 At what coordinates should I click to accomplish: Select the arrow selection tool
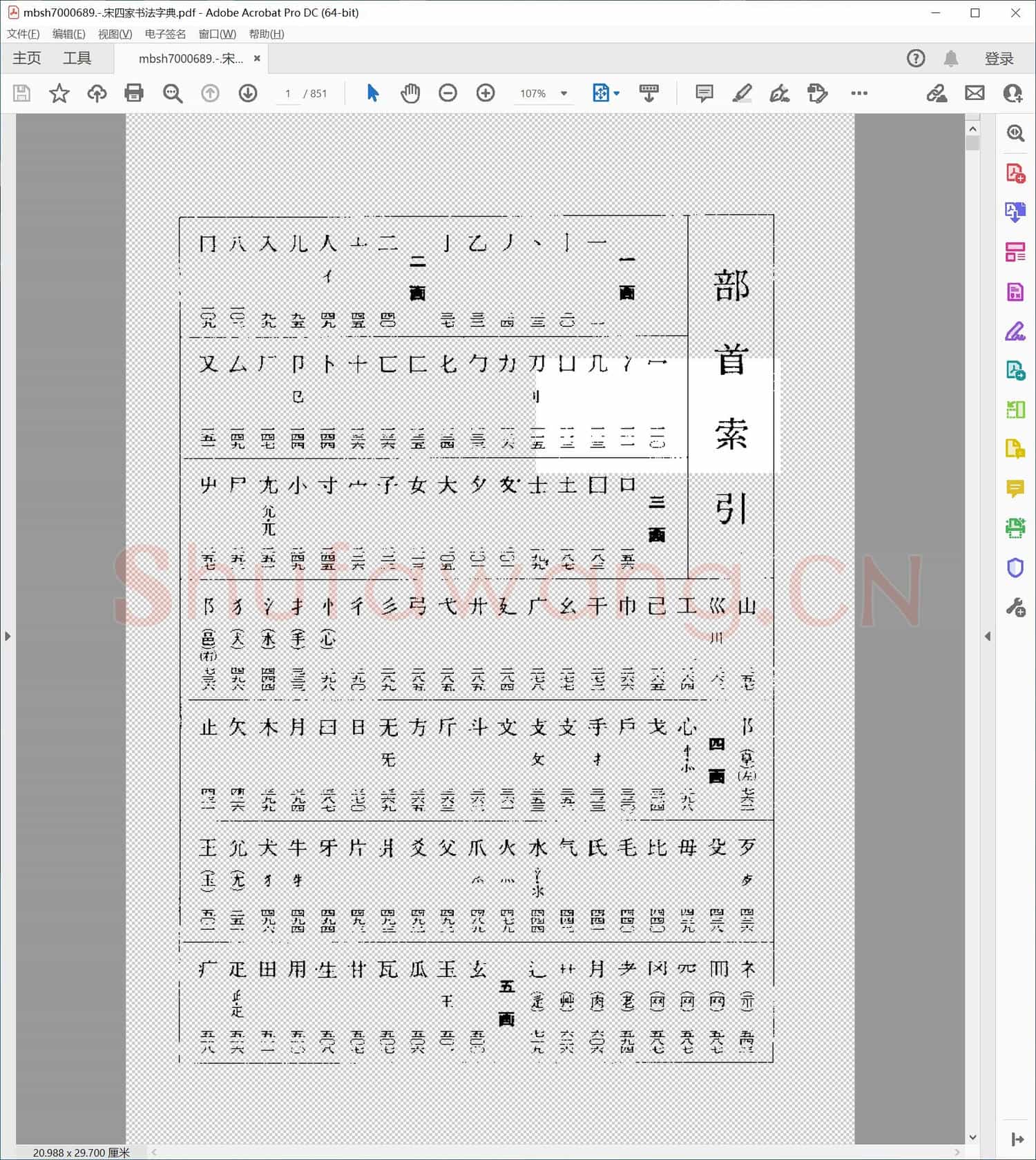pos(373,93)
